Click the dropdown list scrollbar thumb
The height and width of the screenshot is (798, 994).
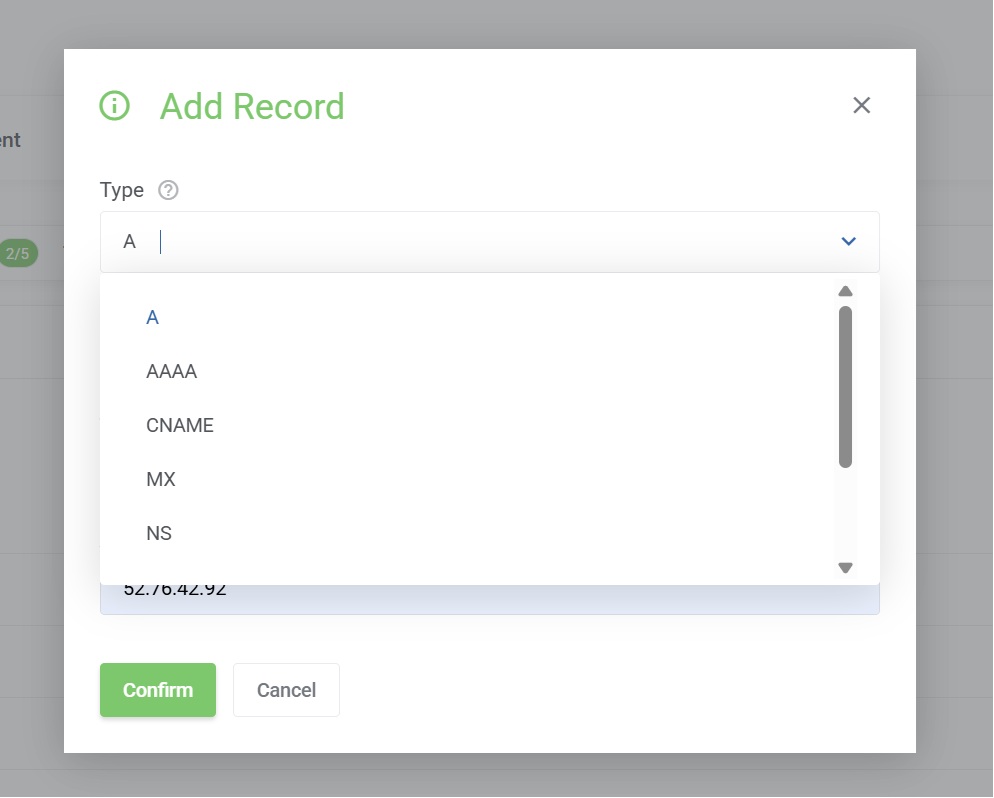pyautogui.click(x=845, y=387)
